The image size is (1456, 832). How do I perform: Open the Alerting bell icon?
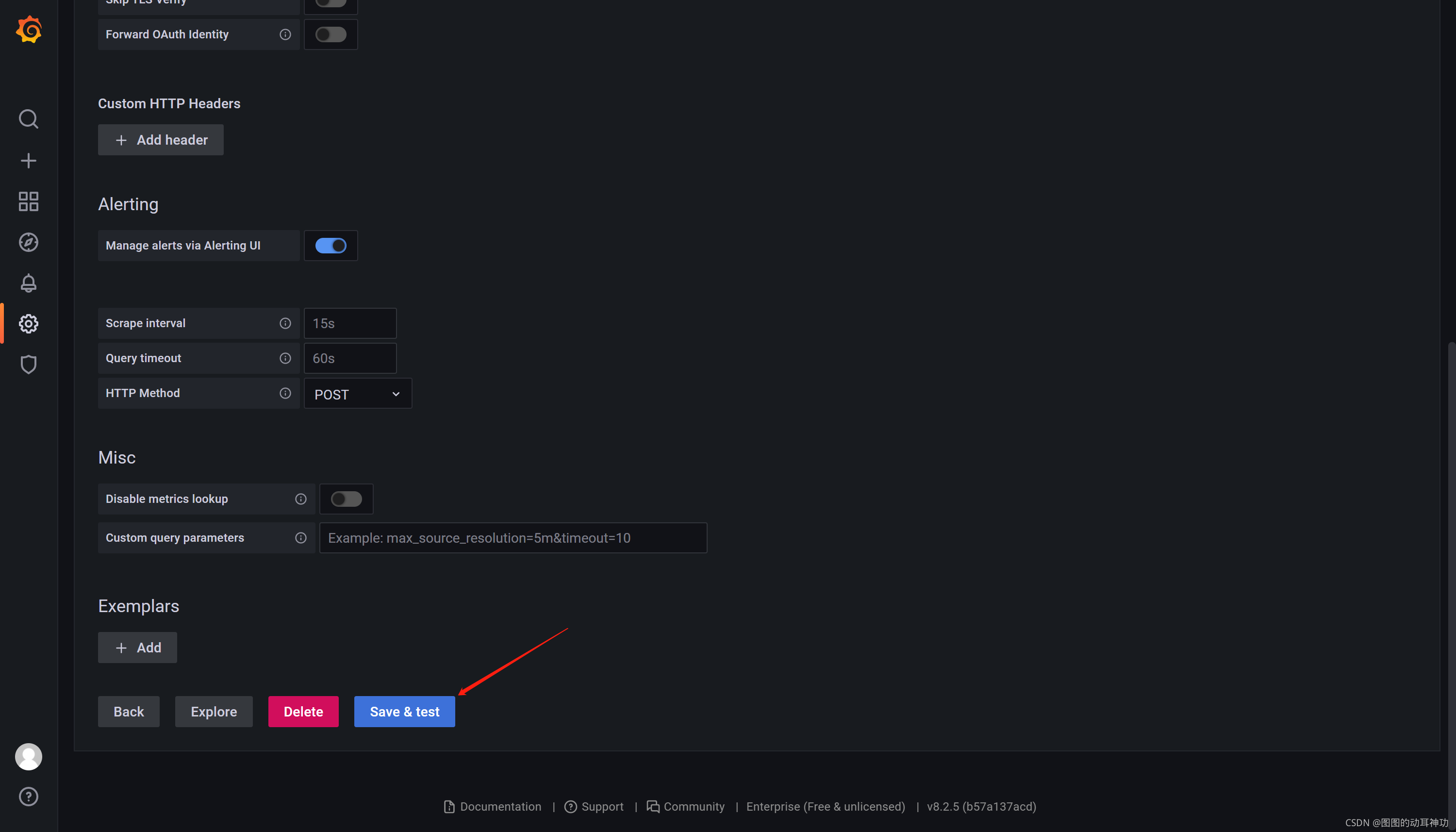[29, 283]
